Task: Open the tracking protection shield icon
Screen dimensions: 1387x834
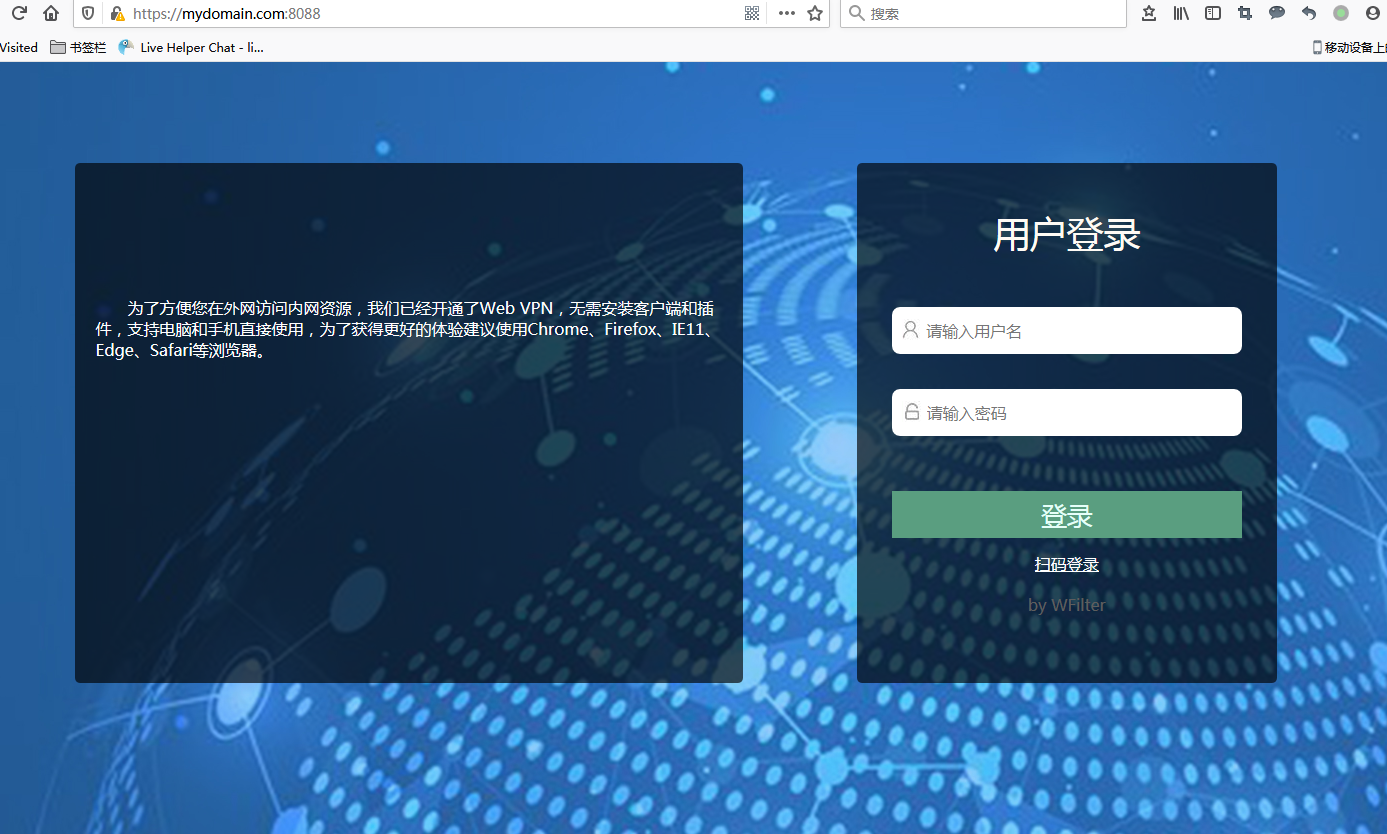Action: click(x=88, y=14)
